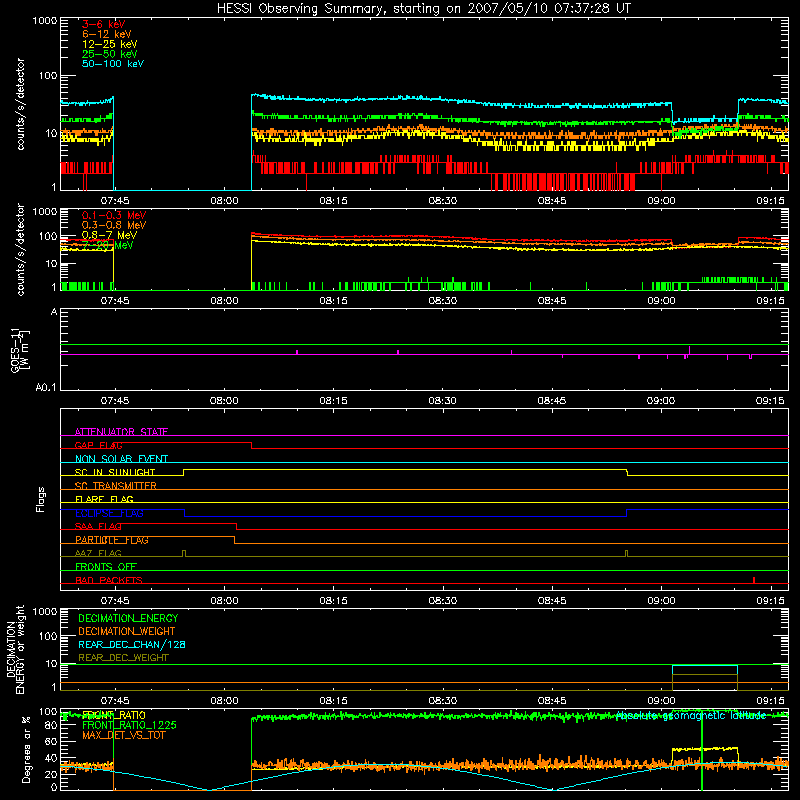Click the second AAZ_FLAG pulse near 08:55

[x=627, y=554]
